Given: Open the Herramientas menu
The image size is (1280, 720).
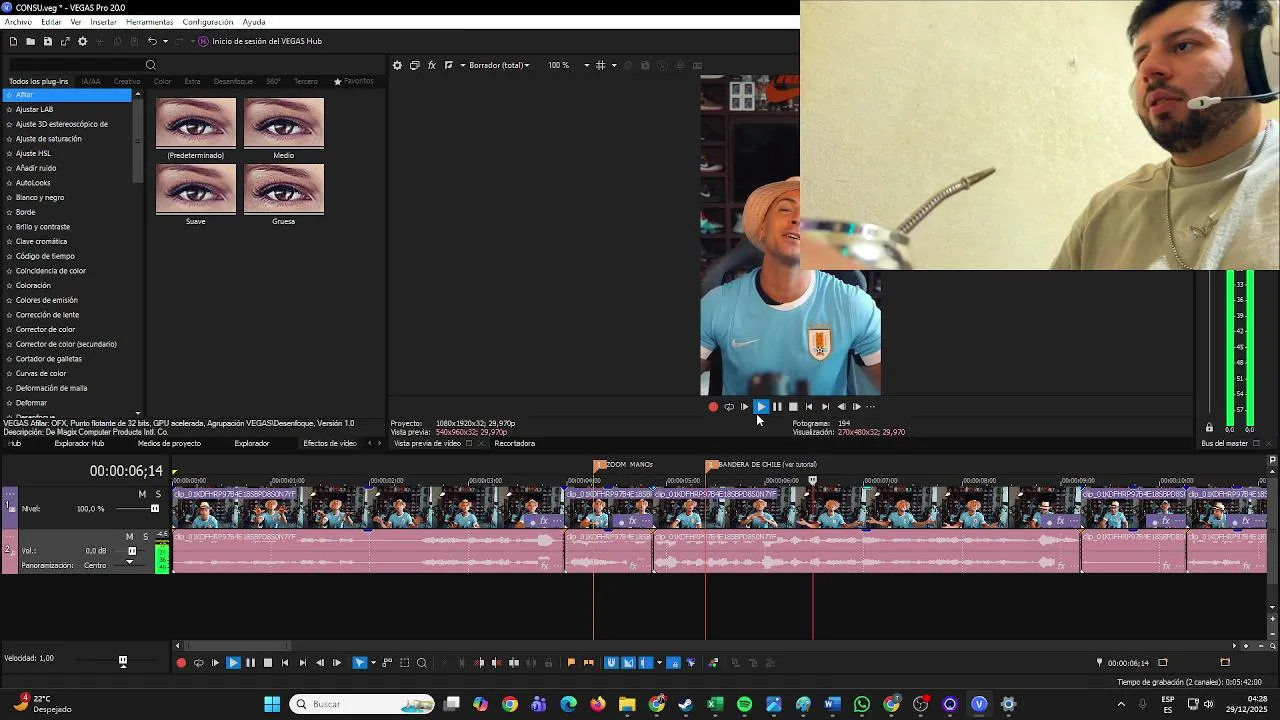Looking at the screenshot, I should [149, 22].
